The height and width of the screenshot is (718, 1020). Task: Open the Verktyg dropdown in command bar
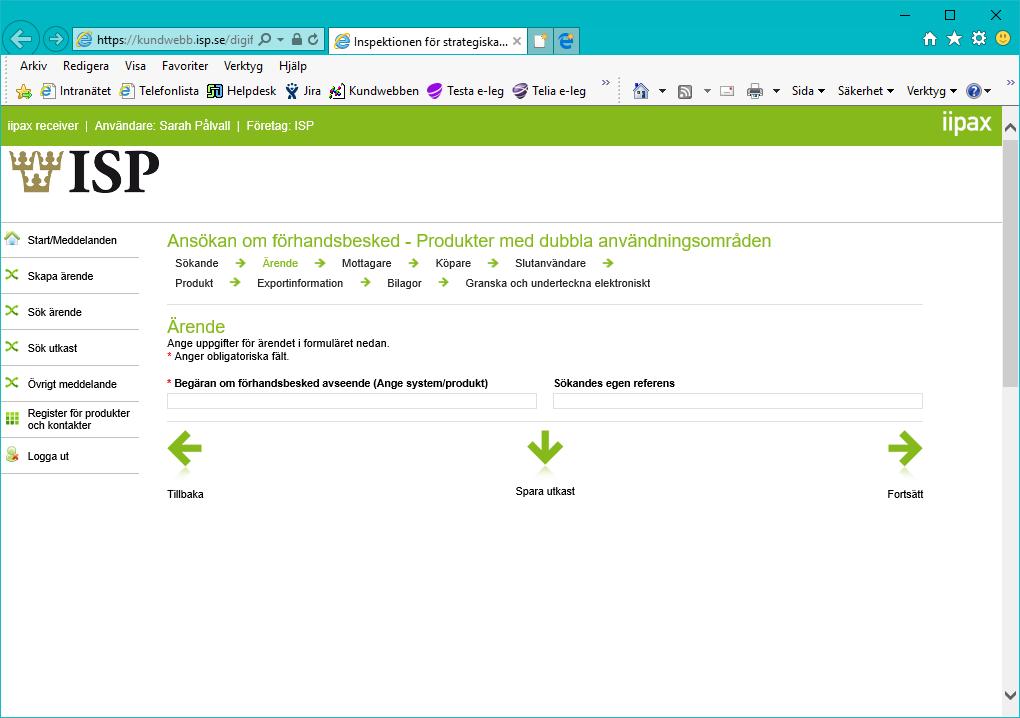[x=932, y=91]
